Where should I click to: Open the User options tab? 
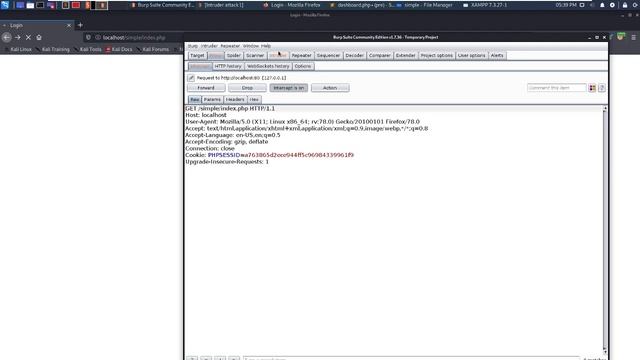(x=472, y=56)
